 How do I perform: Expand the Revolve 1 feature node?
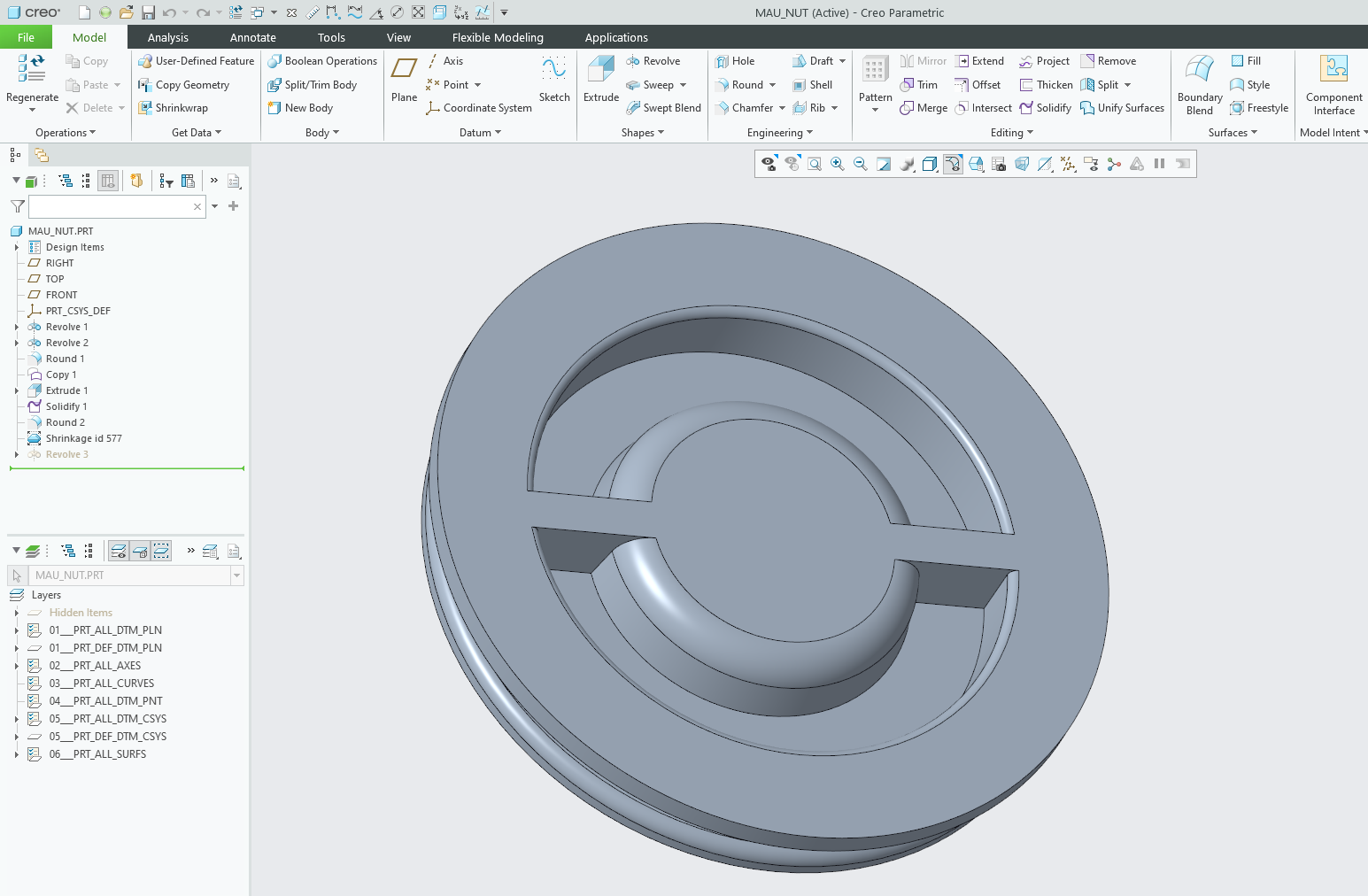(x=16, y=327)
